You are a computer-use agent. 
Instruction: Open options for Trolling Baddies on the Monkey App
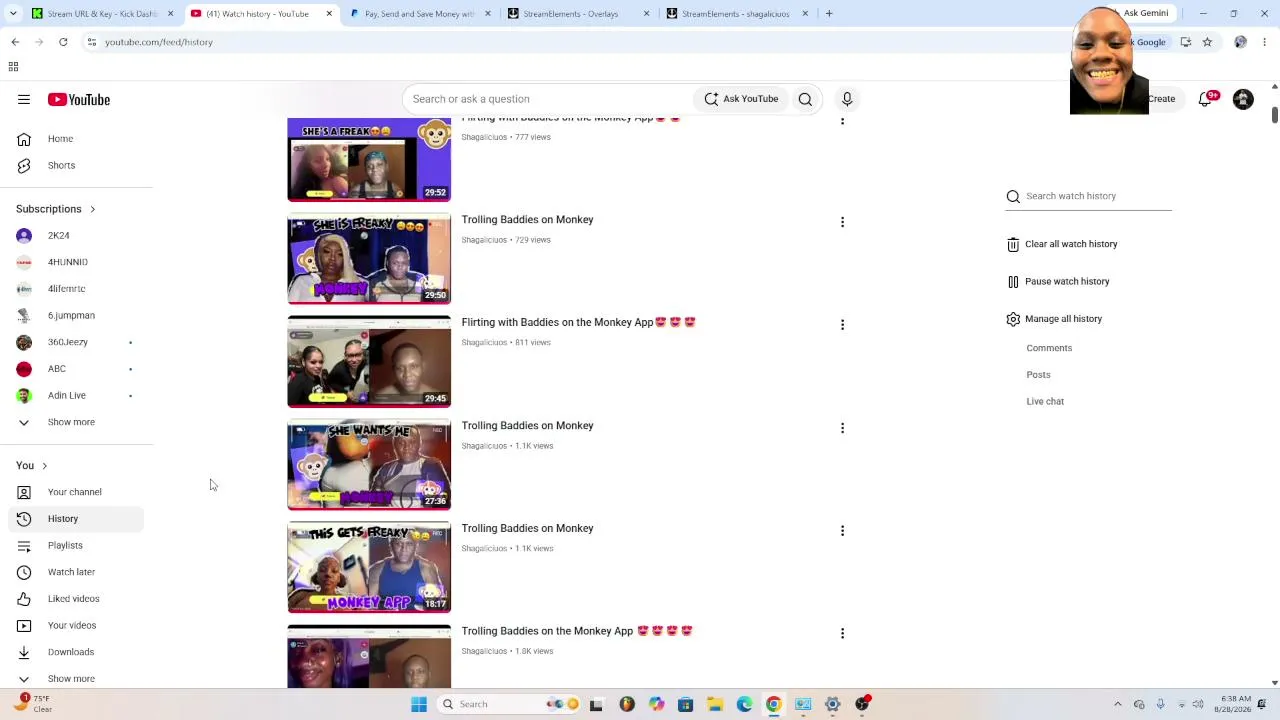pos(842,634)
